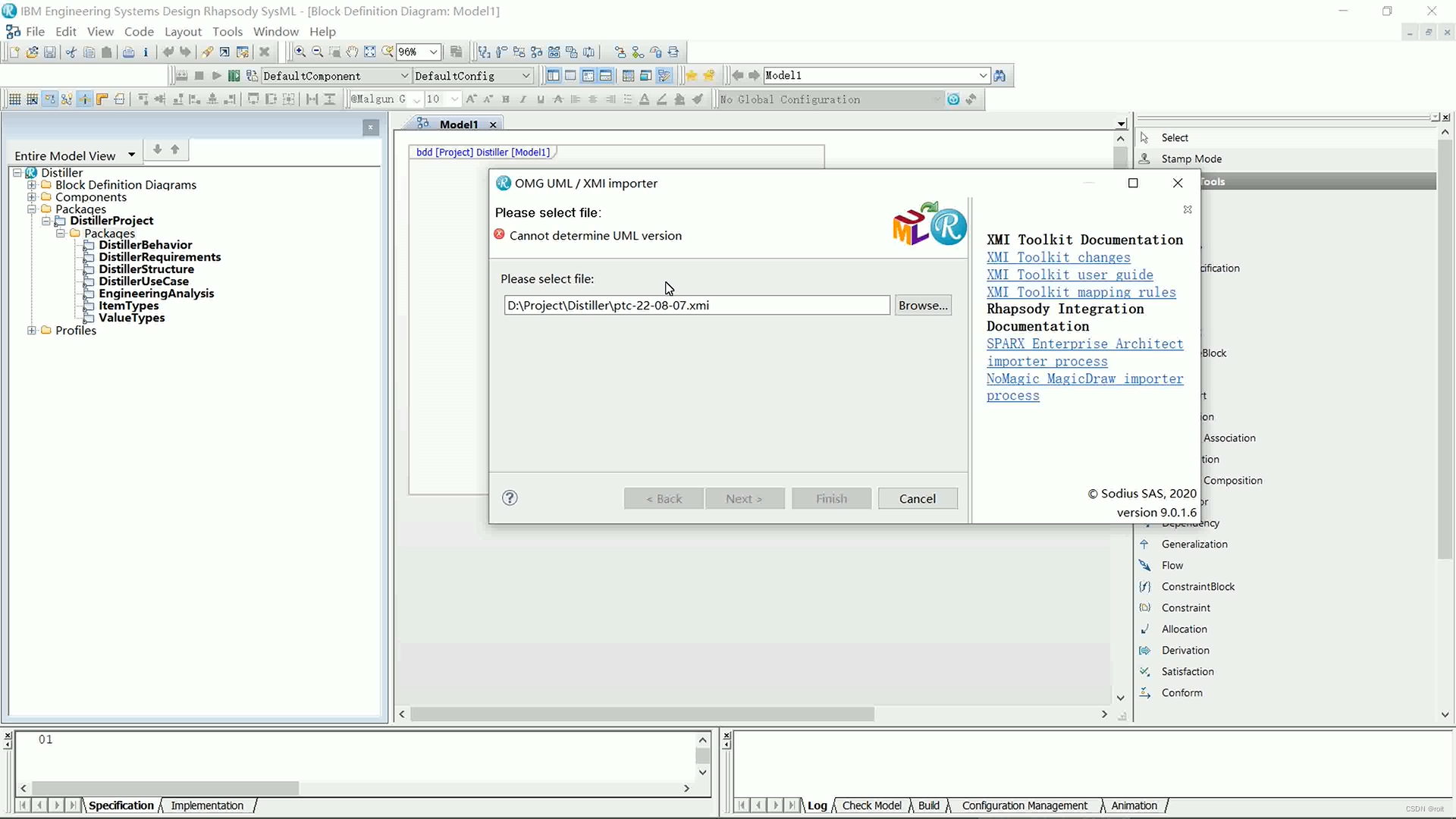Click the Cancel button in importer dialog
Image resolution: width=1456 pixels, height=819 pixels.
click(x=918, y=498)
